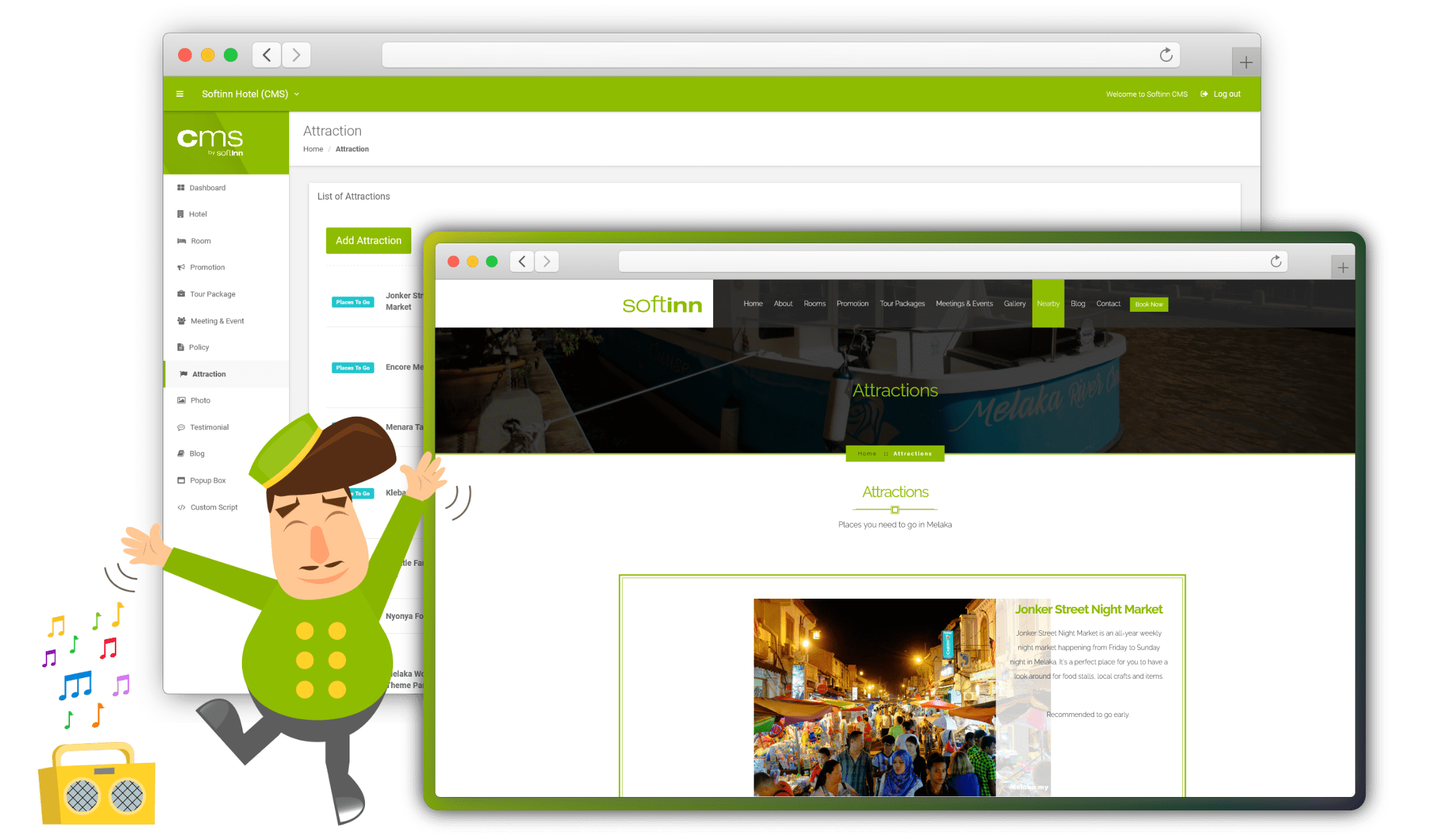Click the Testimonial speech bubble icon
The height and width of the screenshot is (840, 1441).
181,427
